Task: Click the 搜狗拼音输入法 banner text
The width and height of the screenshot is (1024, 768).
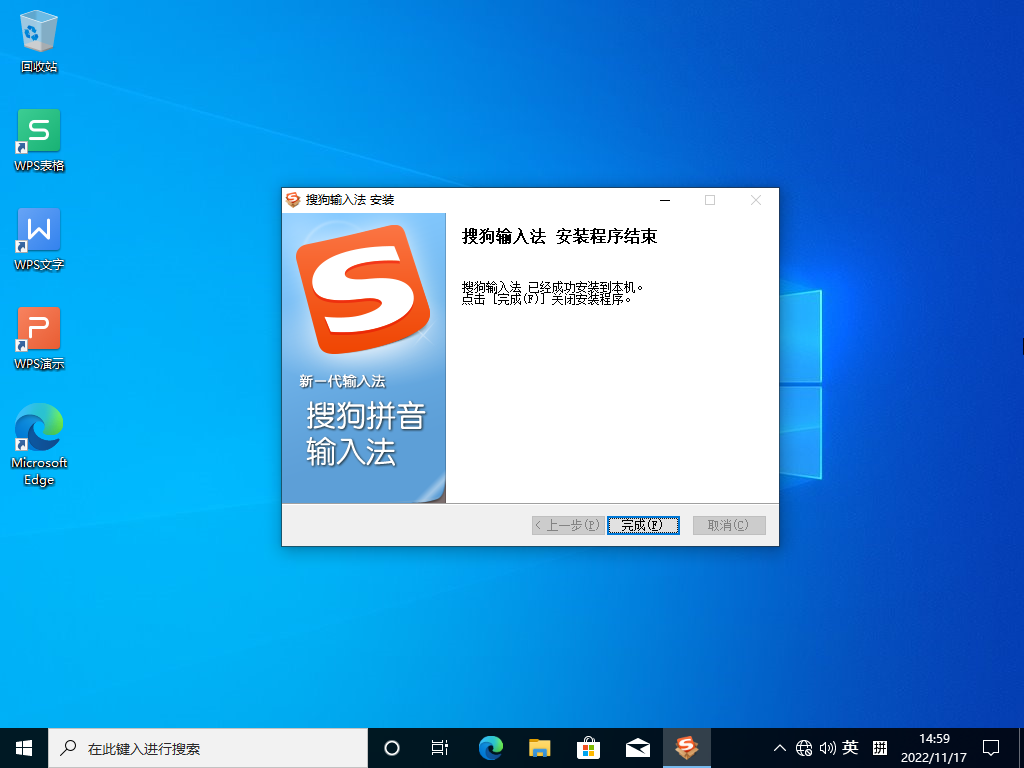Action: pos(366,434)
